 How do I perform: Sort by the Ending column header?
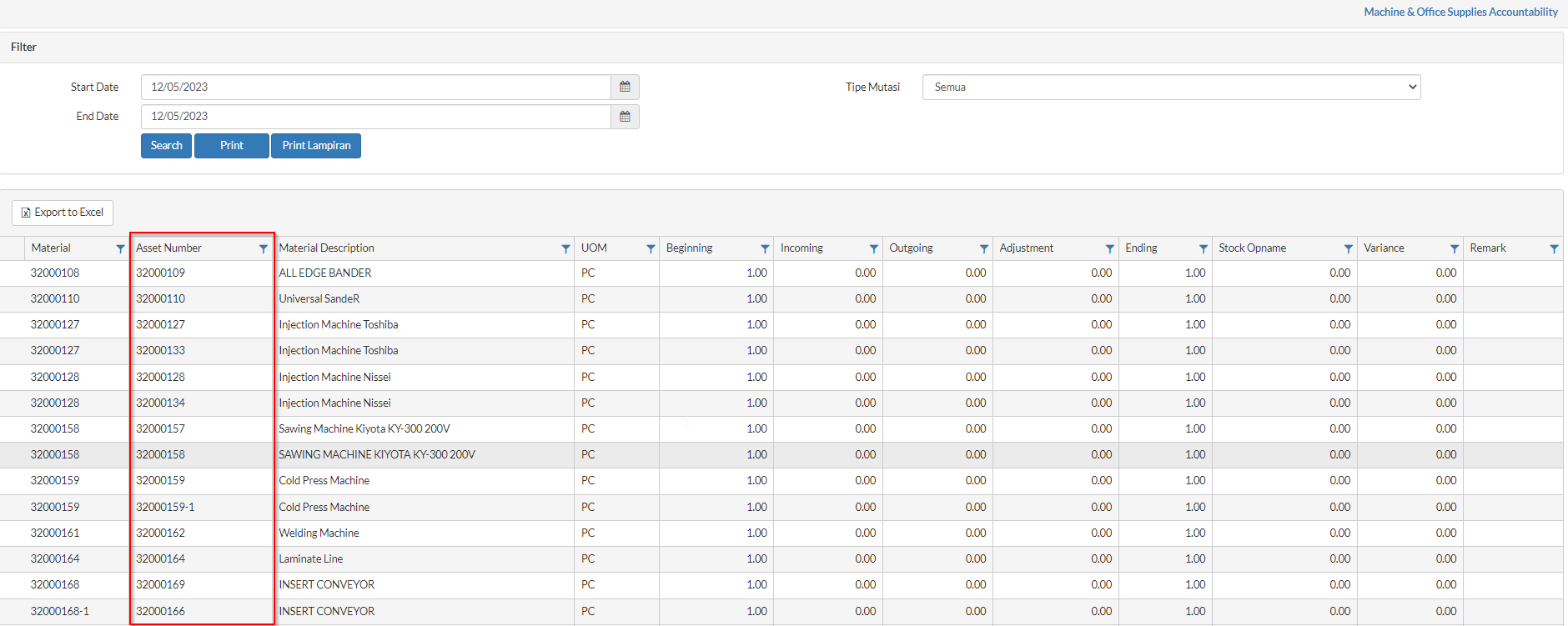(x=1141, y=248)
